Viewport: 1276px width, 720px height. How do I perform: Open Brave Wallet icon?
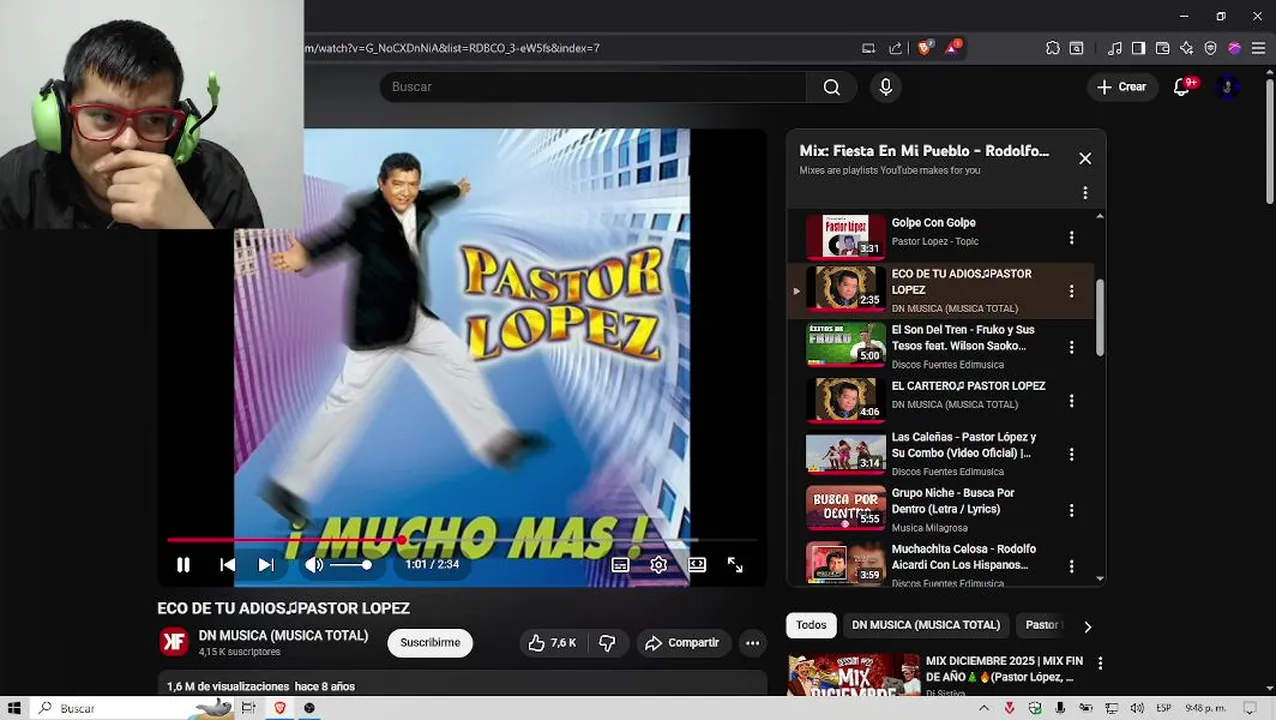coord(1162,48)
